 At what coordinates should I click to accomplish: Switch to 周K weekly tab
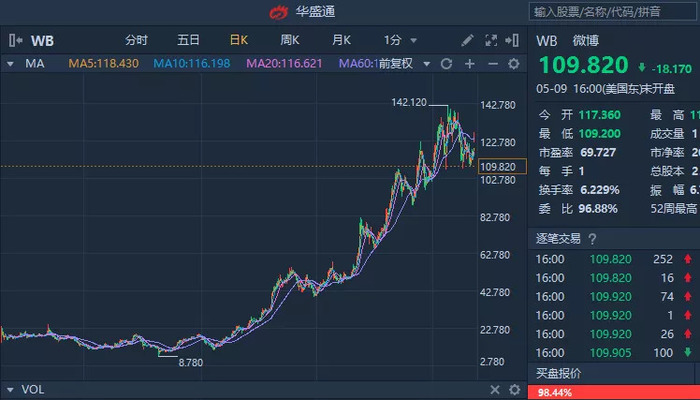290,41
